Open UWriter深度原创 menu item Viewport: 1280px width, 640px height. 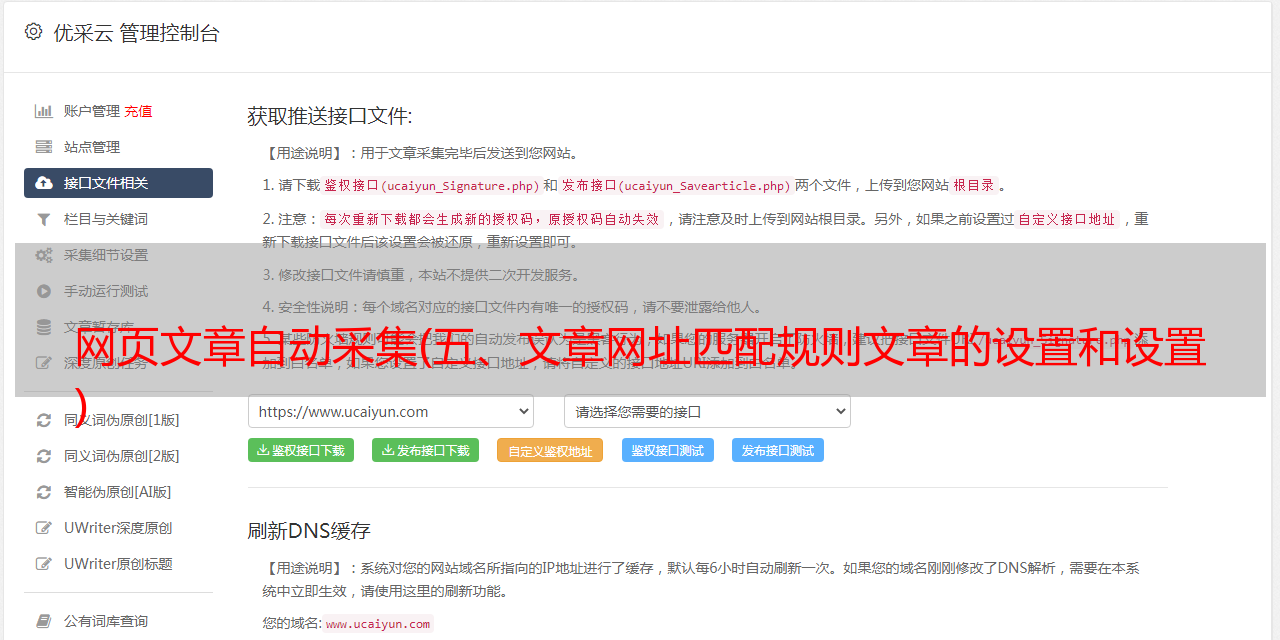(118, 528)
